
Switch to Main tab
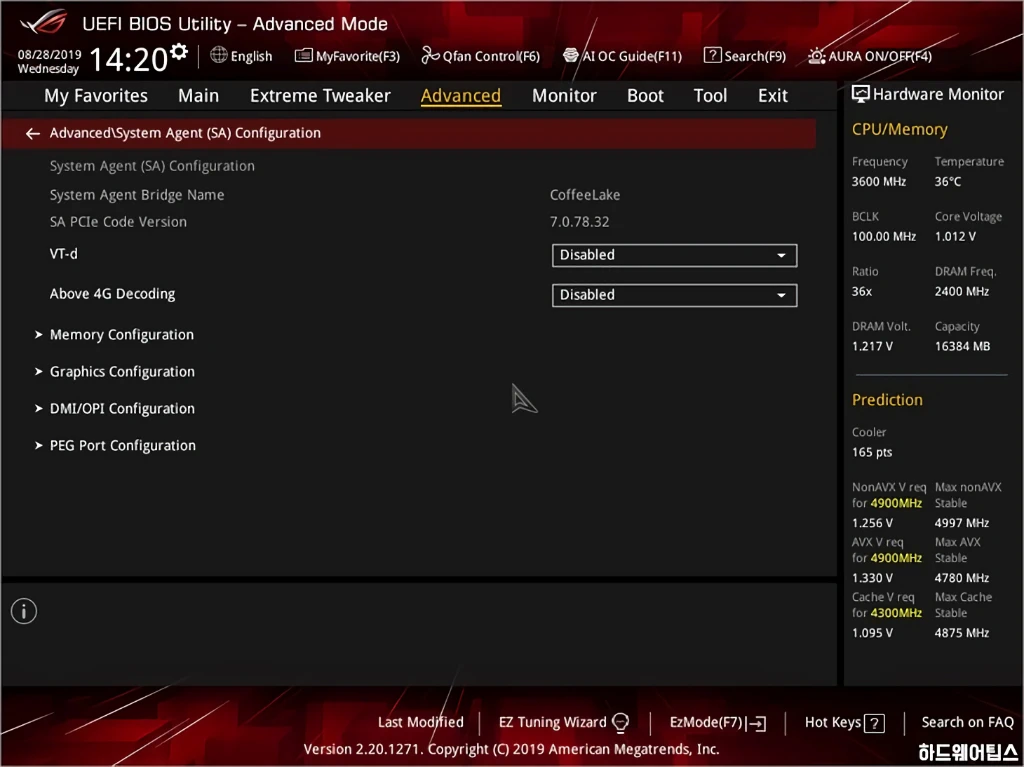(199, 96)
